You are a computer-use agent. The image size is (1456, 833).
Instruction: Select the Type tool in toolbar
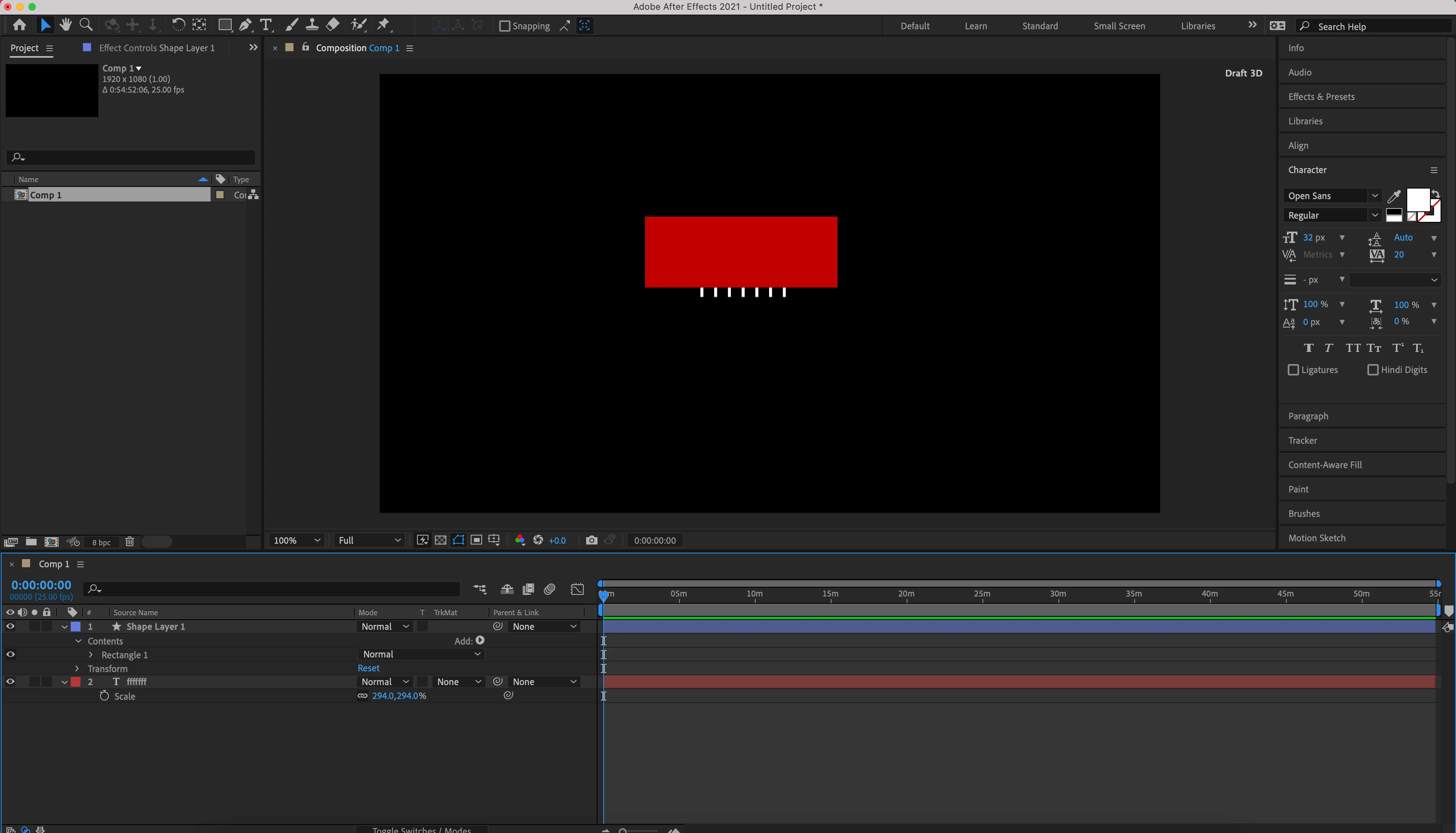click(265, 25)
